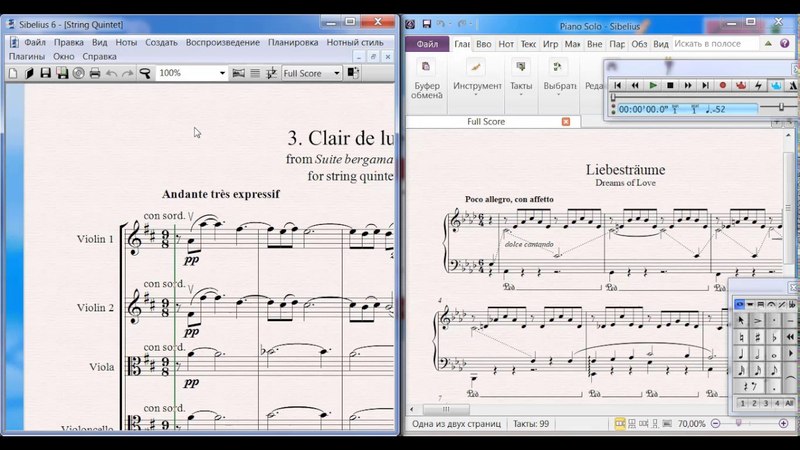Viewport: 800px width, 450px height.
Task: Collapse the ribbon with the green arrow
Action: 768,44
